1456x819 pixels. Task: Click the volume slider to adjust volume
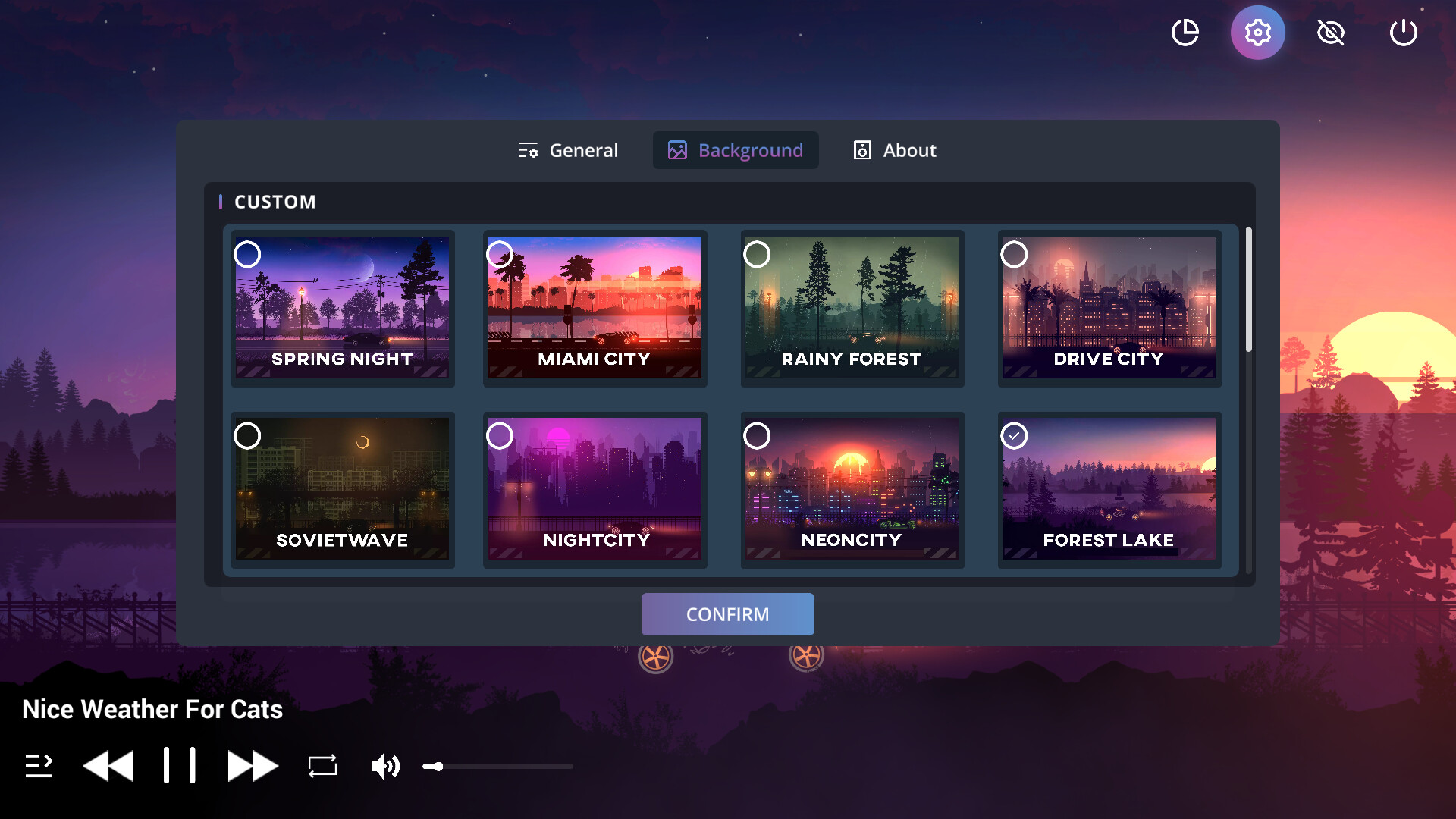[x=497, y=767]
